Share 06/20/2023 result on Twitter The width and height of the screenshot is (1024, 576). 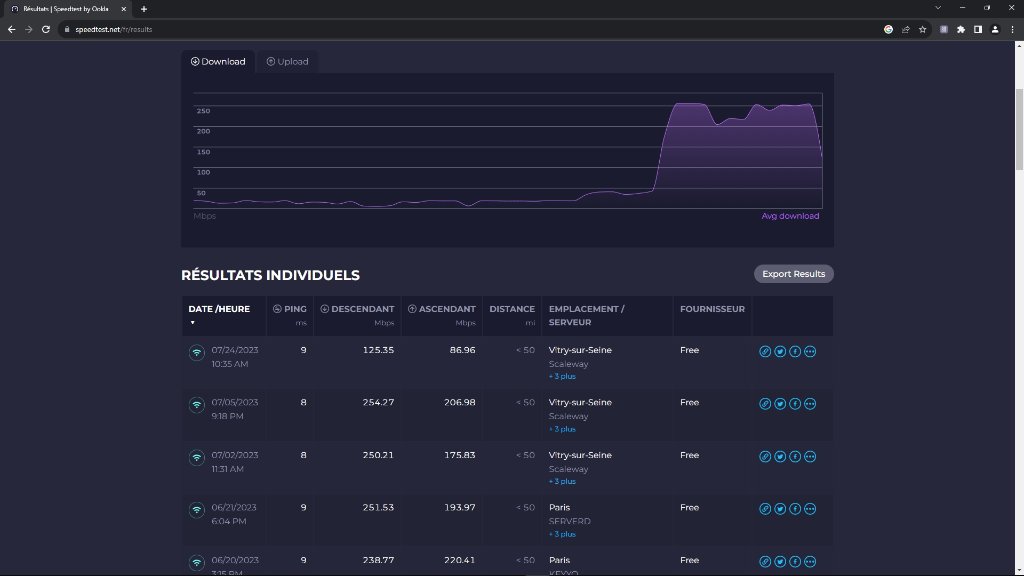pyautogui.click(x=780, y=562)
